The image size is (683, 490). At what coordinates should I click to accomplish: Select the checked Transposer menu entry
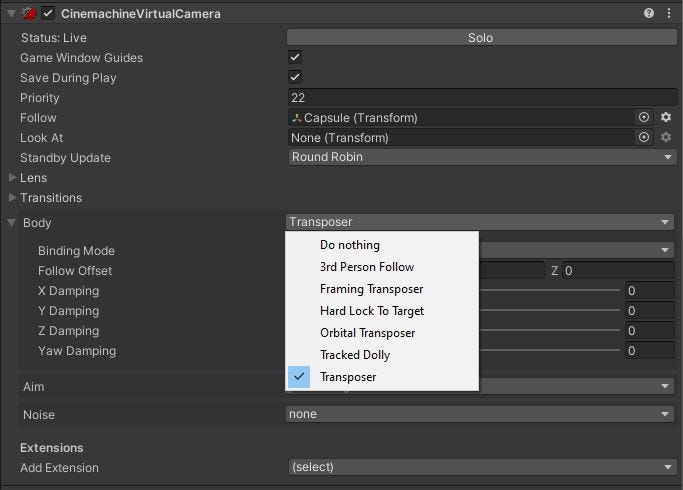pos(382,377)
